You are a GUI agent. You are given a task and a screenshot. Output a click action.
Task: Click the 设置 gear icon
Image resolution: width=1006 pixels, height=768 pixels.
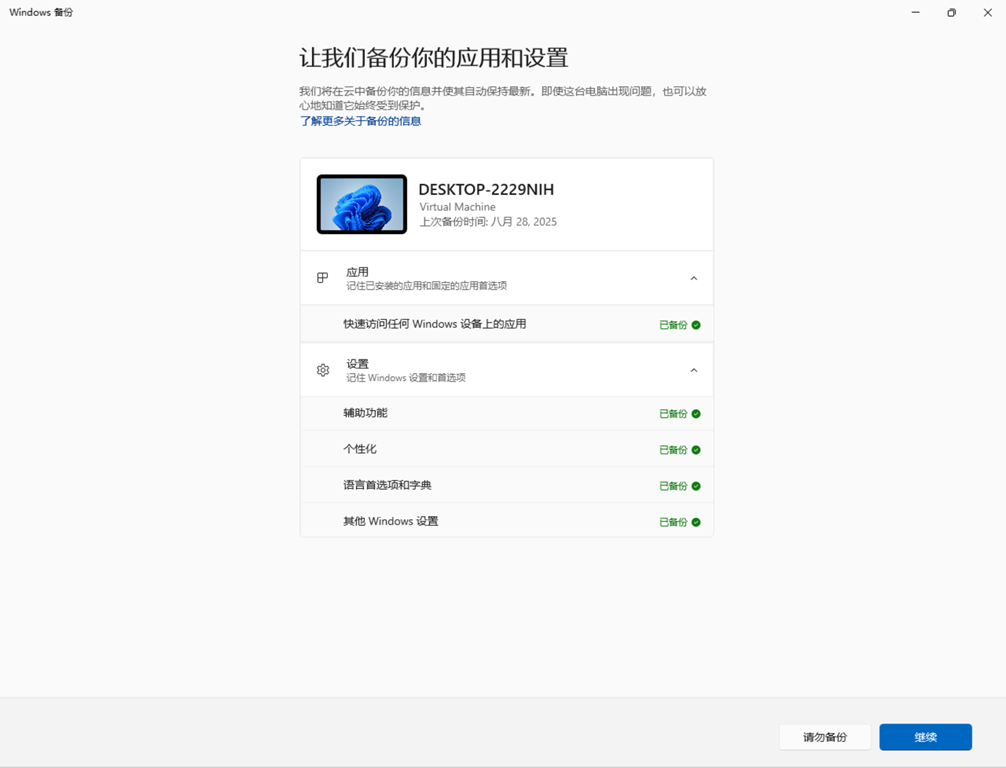(323, 370)
